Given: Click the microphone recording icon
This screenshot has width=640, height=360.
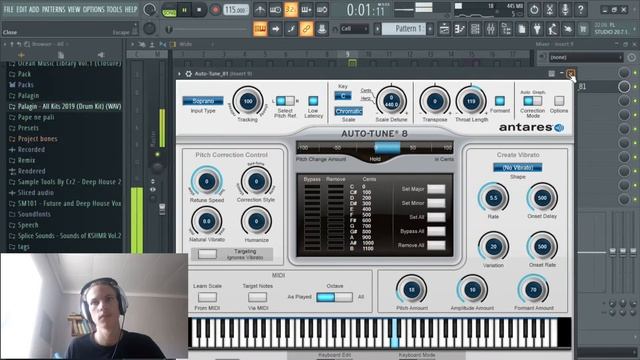Looking at the screenshot, I should [565, 10].
